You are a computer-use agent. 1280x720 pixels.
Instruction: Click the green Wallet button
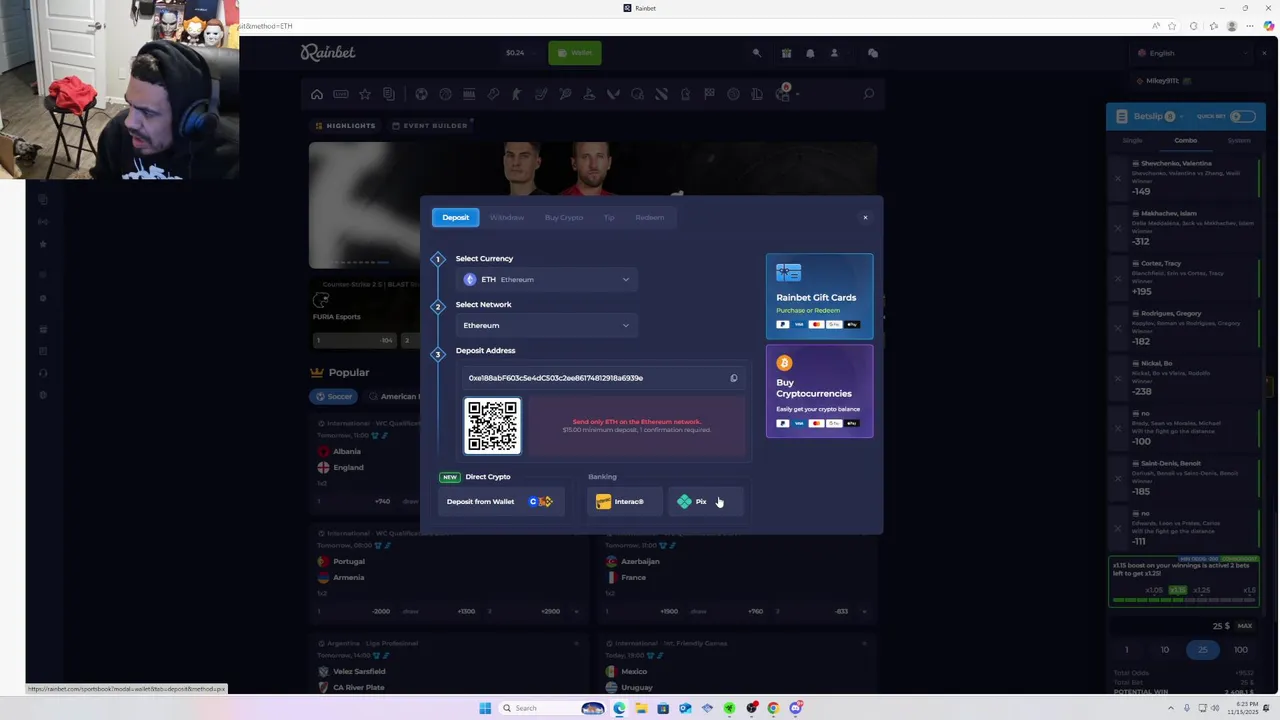(575, 53)
